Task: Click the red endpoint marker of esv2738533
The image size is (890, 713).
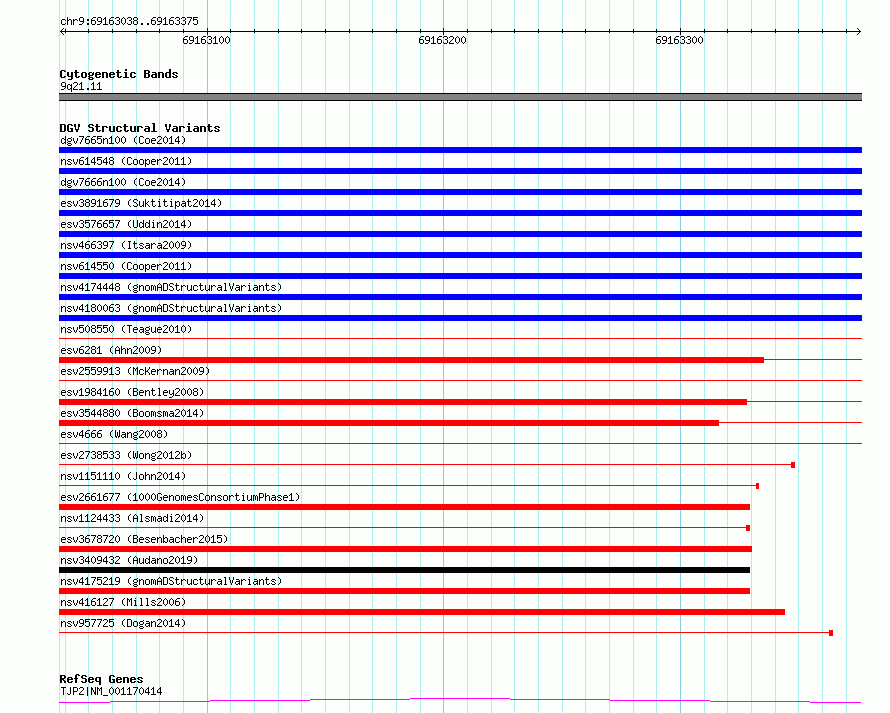Action: (793, 465)
